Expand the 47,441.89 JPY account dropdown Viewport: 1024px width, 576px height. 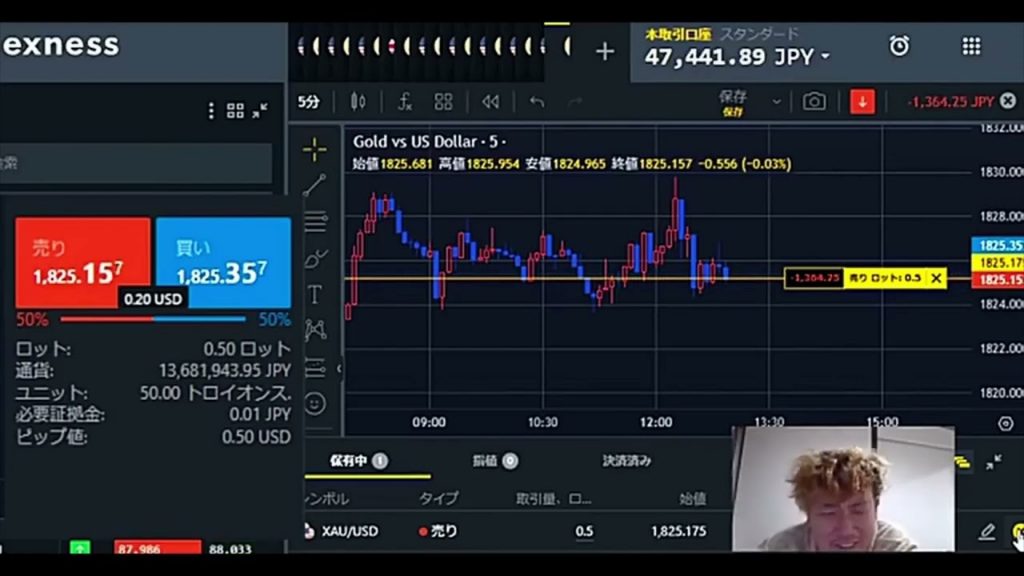825,58
